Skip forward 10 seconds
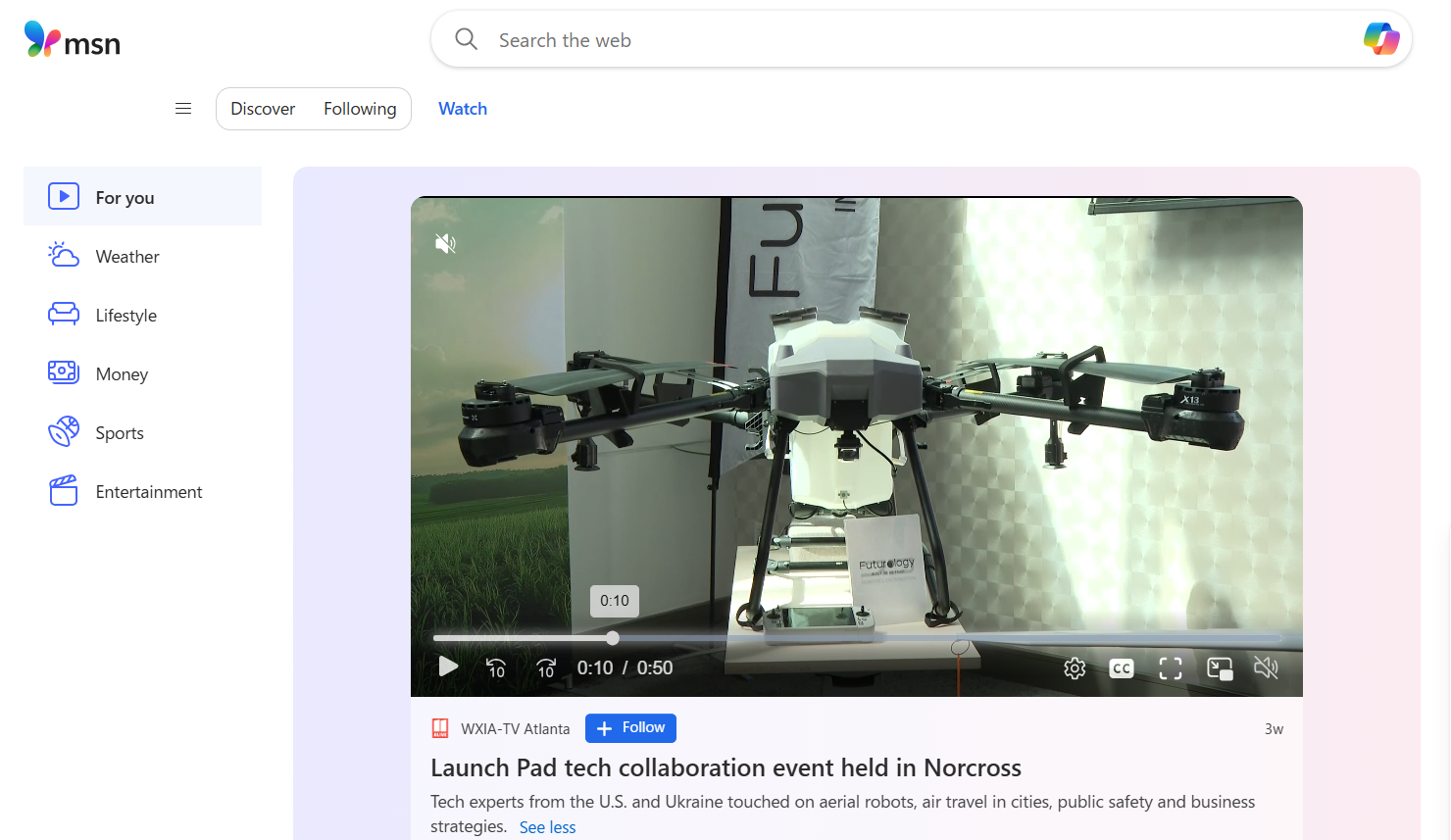 point(546,668)
